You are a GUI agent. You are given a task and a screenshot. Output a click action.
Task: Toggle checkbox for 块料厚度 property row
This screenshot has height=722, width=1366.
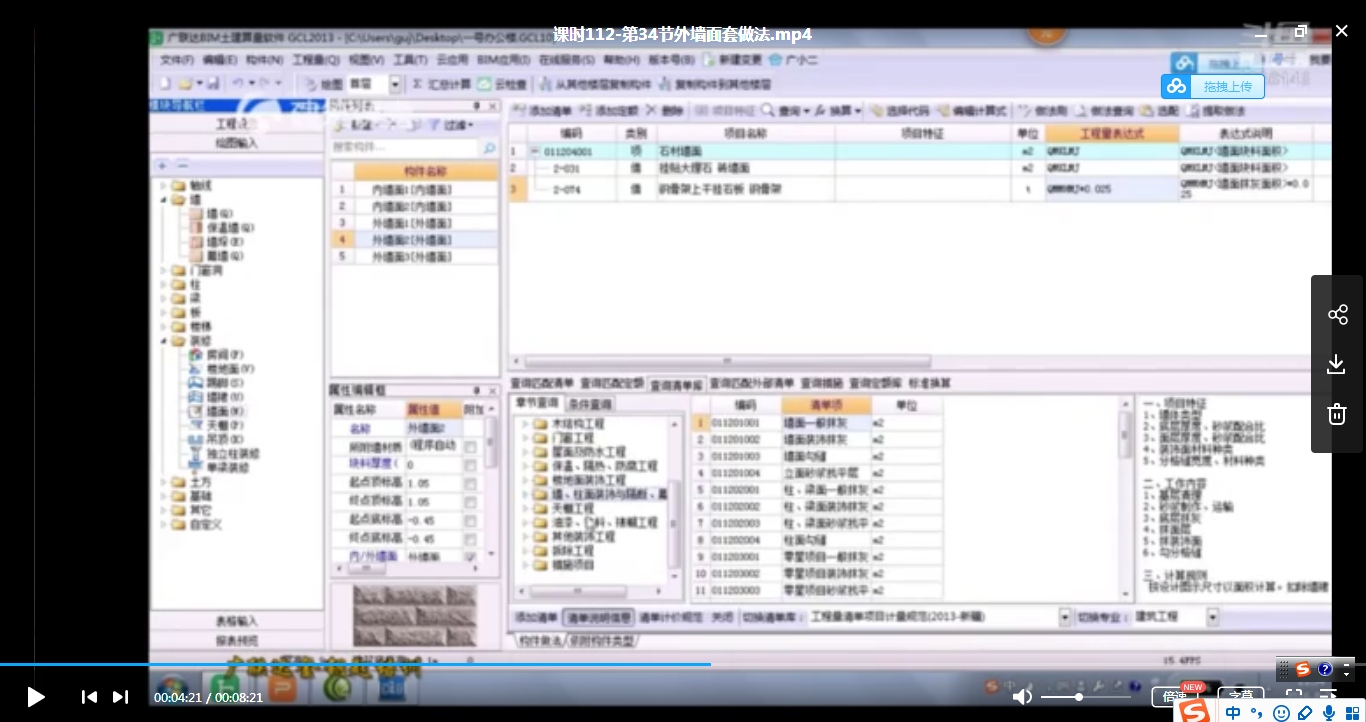[470, 465]
